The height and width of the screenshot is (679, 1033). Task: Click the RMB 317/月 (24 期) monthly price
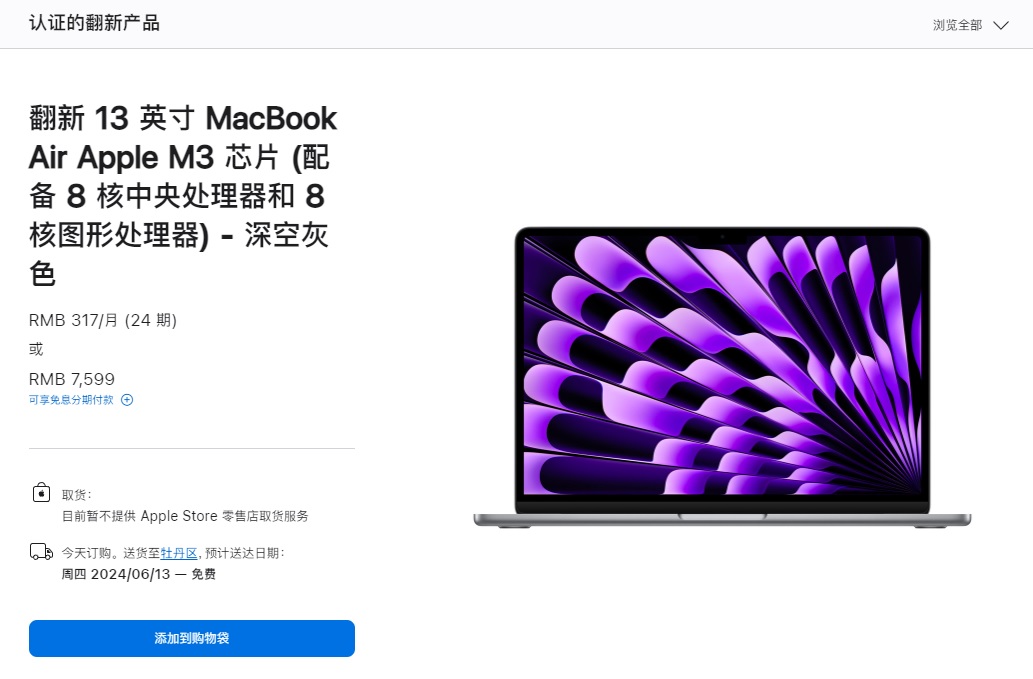[103, 320]
